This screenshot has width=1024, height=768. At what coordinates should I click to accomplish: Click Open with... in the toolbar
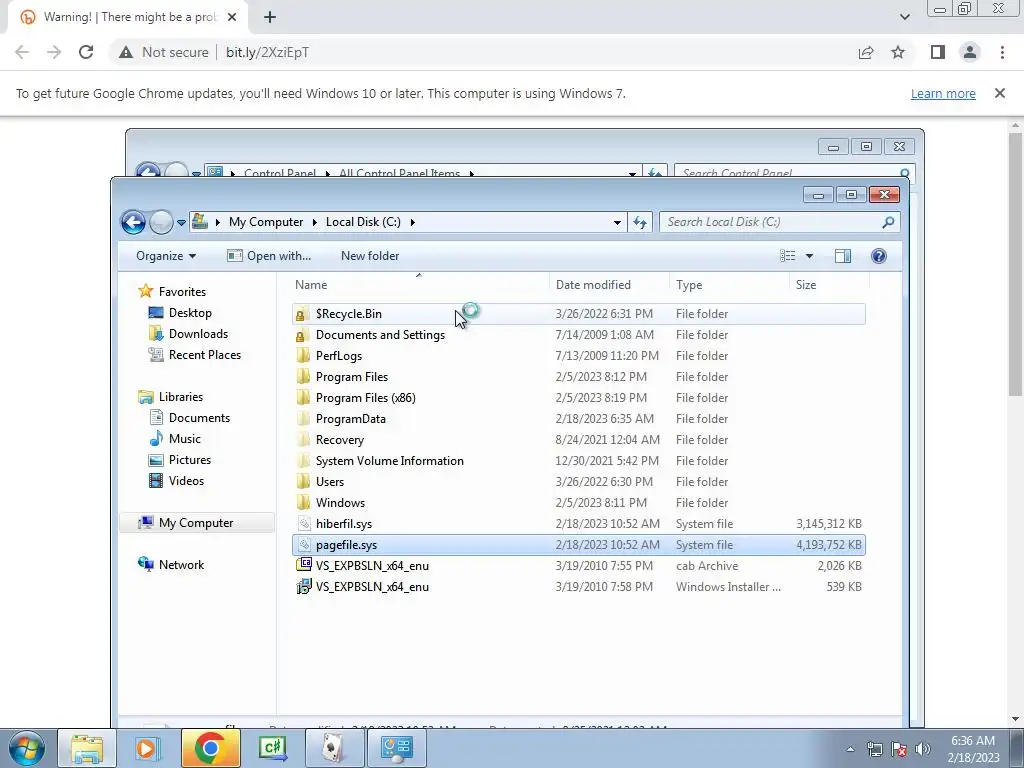pos(269,256)
